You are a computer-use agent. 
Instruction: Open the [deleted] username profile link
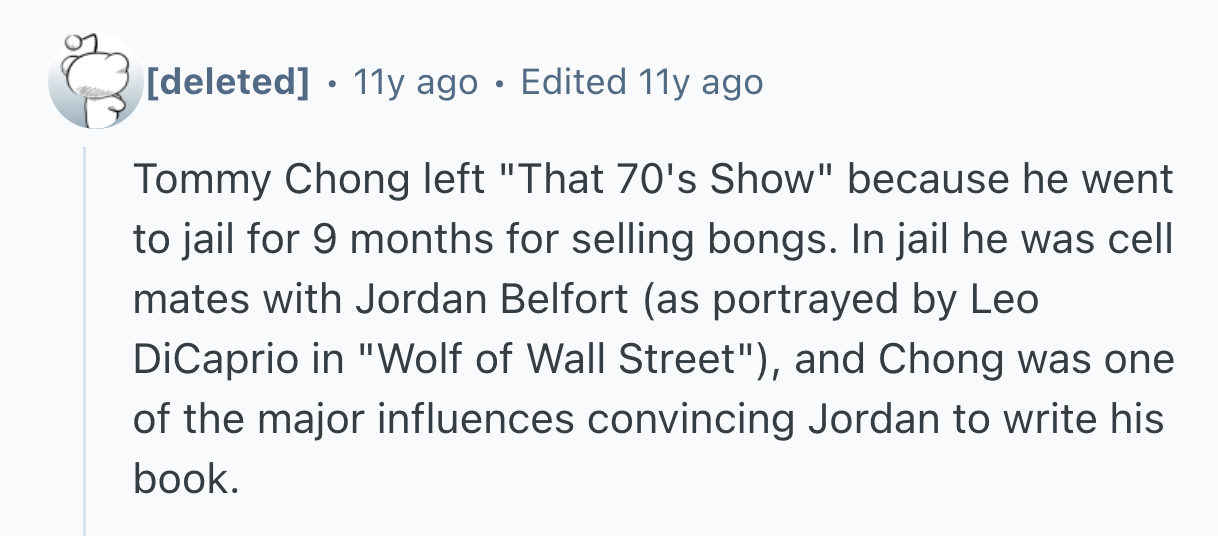(x=227, y=82)
